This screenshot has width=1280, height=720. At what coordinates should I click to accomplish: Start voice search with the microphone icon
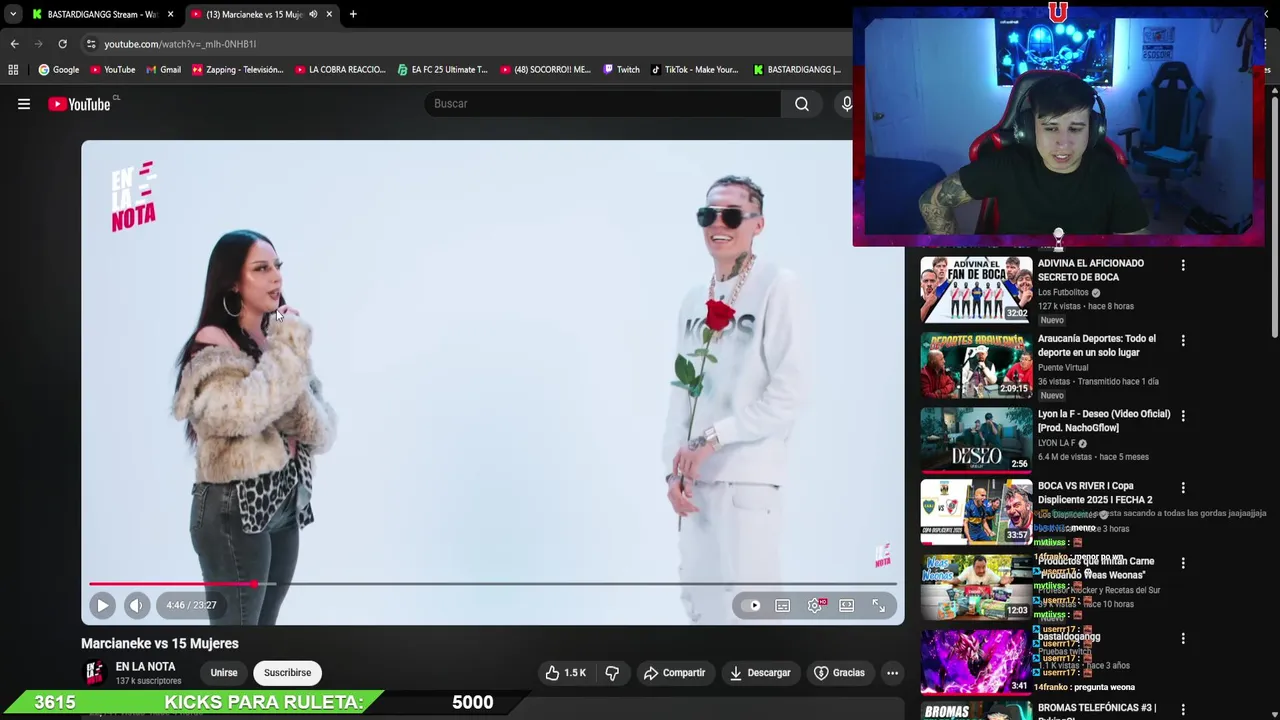pyautogui.click(x=847, y=104)
